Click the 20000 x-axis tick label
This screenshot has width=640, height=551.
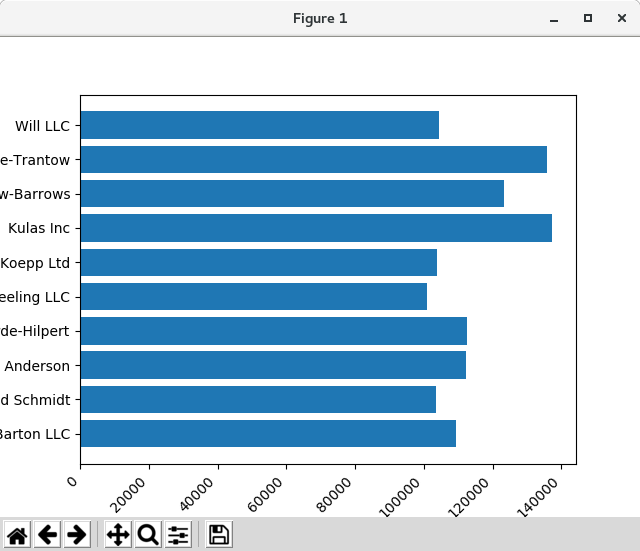(x=132, y=488)
